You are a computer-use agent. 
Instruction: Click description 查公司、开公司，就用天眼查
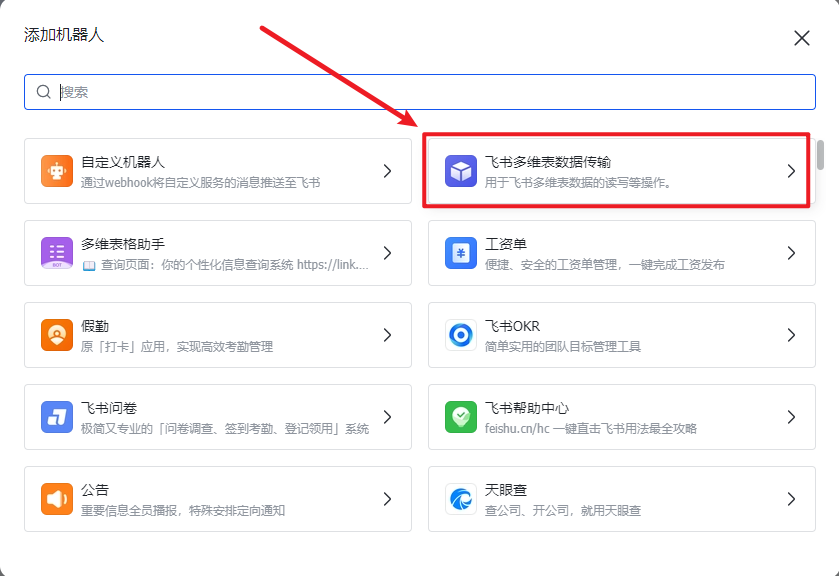(563, 511)
